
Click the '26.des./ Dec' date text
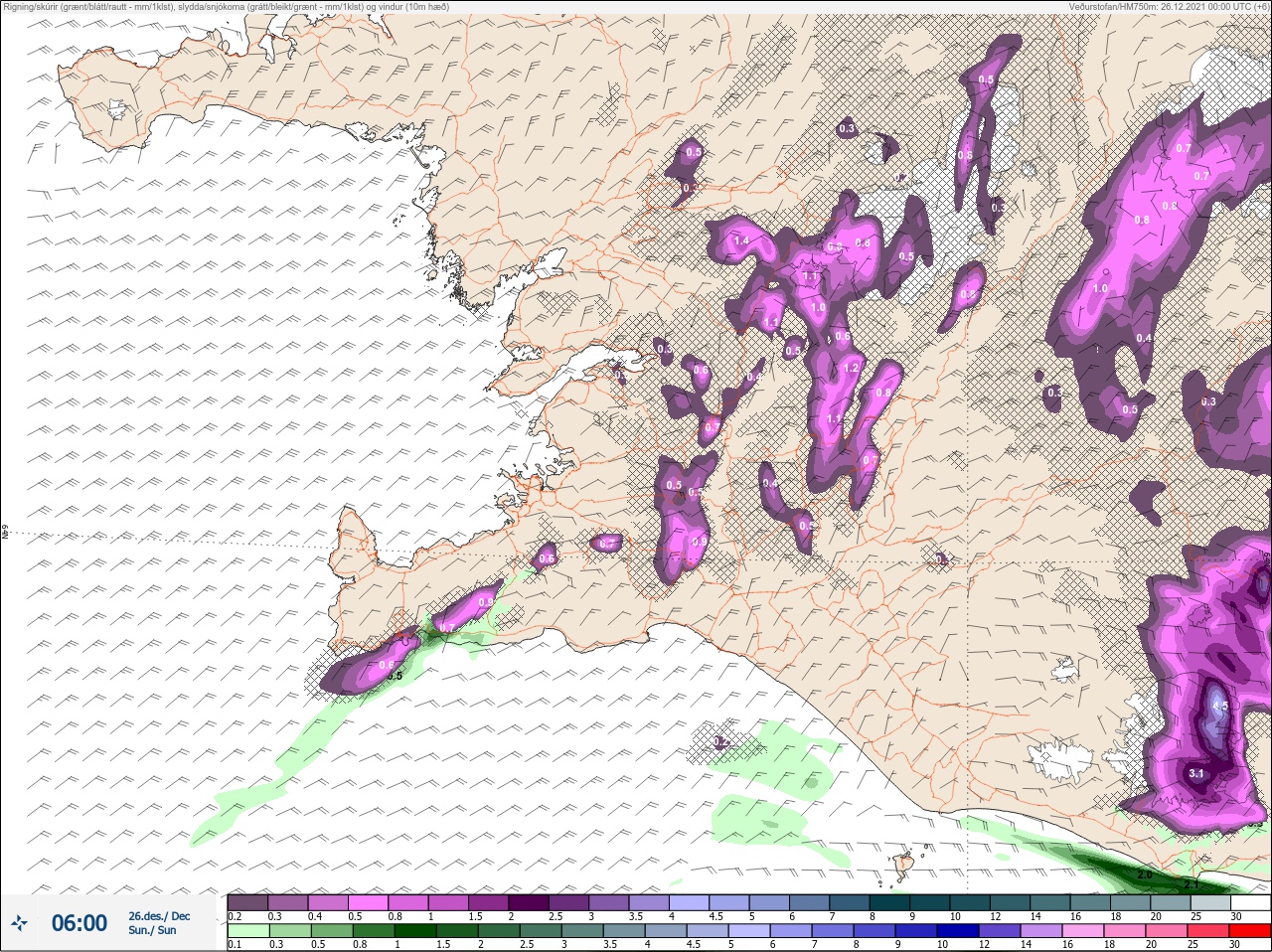(x=159, y=916)
